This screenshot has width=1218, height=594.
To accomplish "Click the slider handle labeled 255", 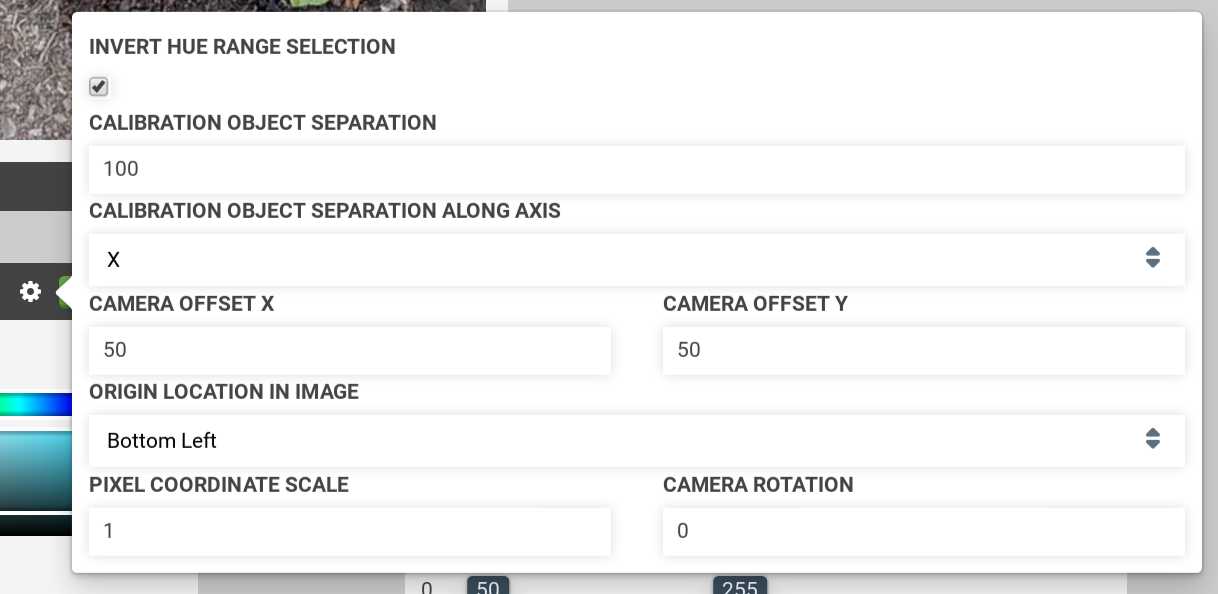I will click(x=739, y=585).
